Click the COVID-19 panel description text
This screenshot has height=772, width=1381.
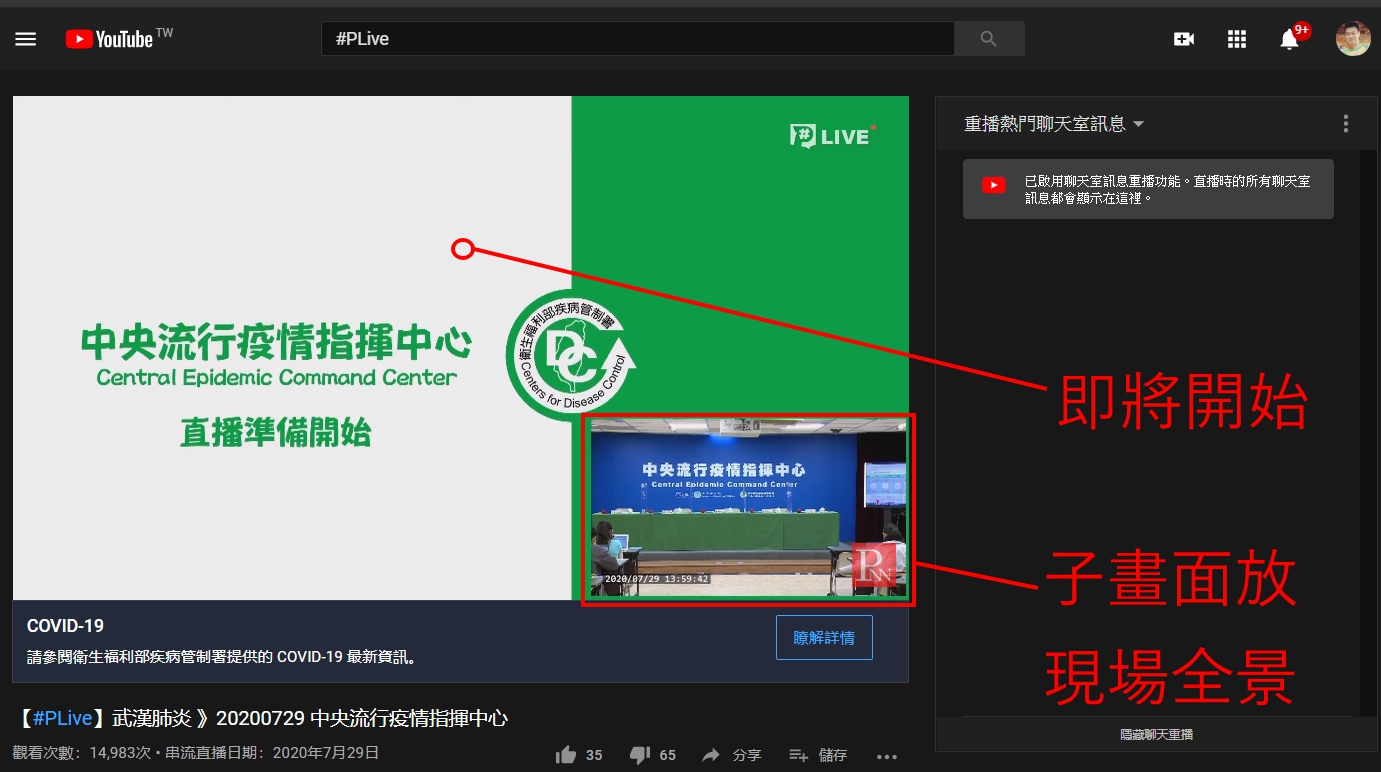pos(221,658)
